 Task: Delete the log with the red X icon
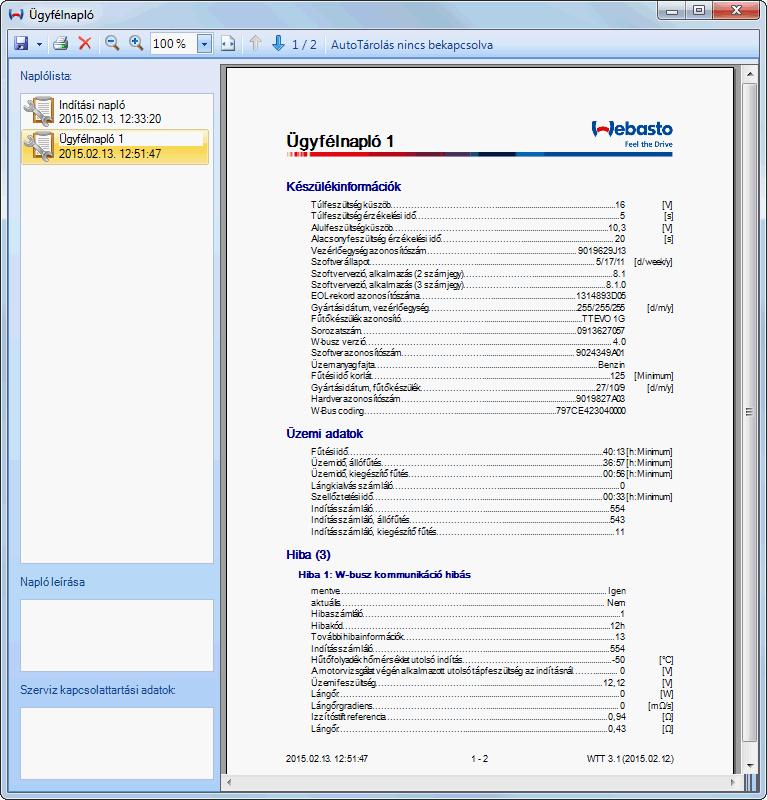coord(85,43)
